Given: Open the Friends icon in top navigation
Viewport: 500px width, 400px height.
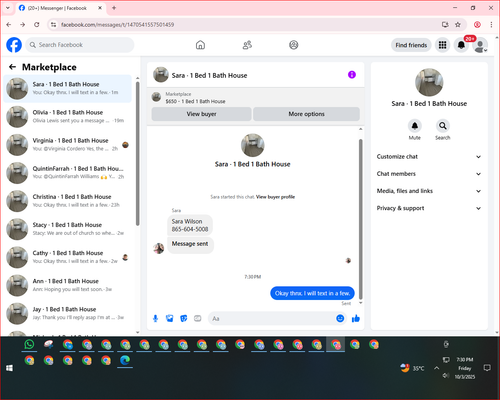Looking at the screenshot, I should [247, 45].
